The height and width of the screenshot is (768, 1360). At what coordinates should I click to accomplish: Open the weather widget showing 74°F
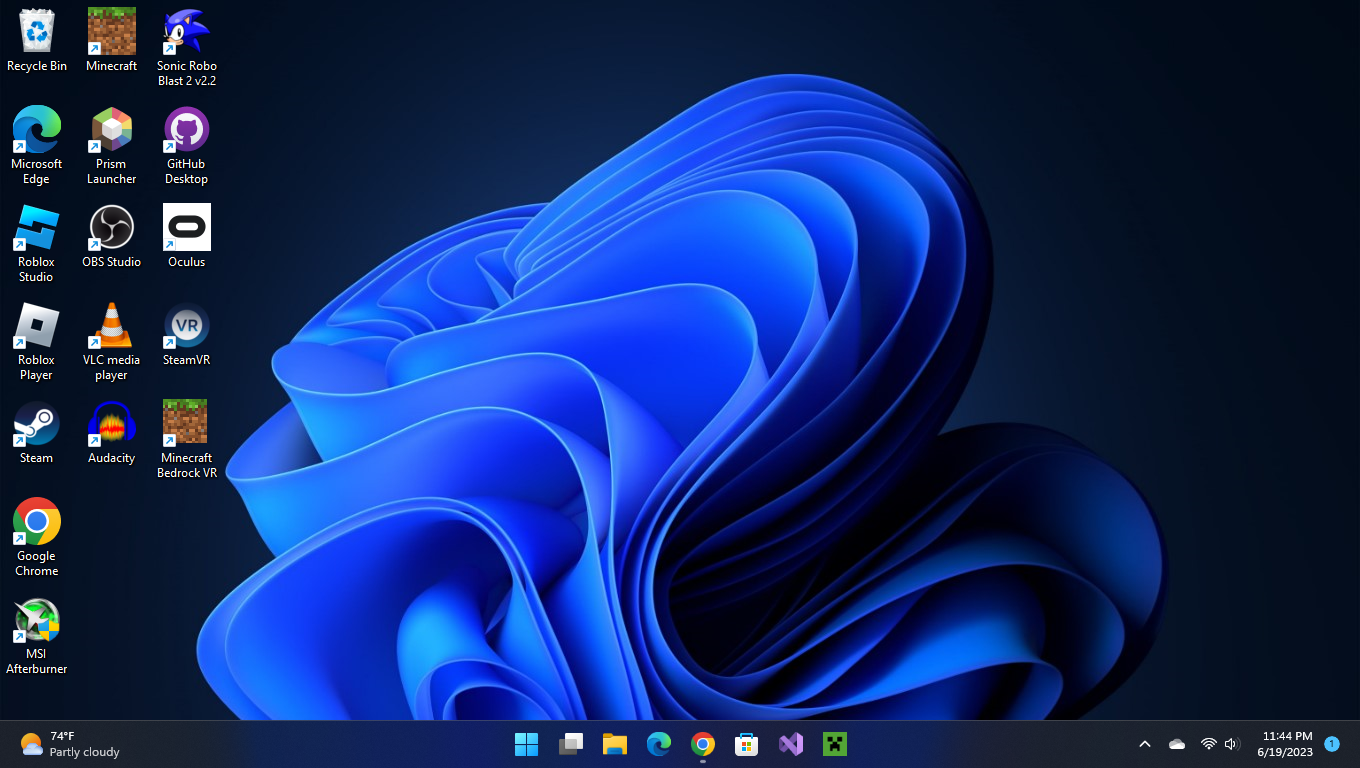(70, 744)
